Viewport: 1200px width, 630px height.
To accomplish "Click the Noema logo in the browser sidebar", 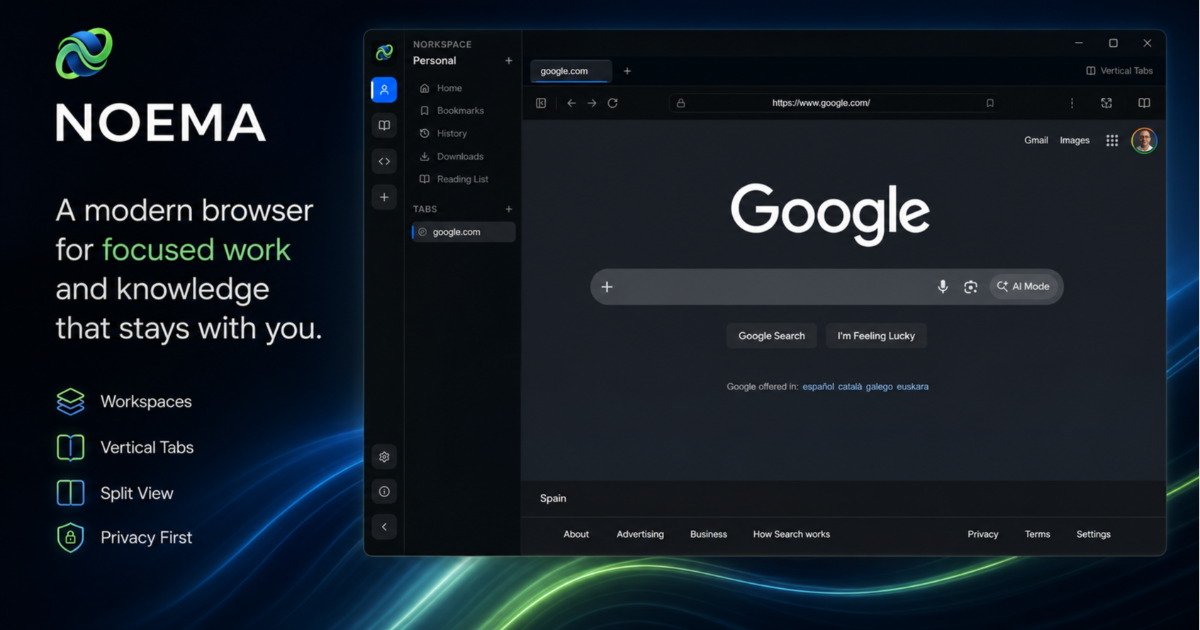I will (x=384, y=52).
